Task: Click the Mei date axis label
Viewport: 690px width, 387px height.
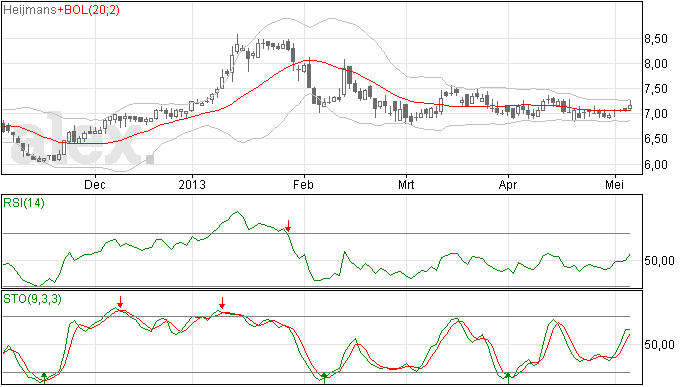Action: 614,184
